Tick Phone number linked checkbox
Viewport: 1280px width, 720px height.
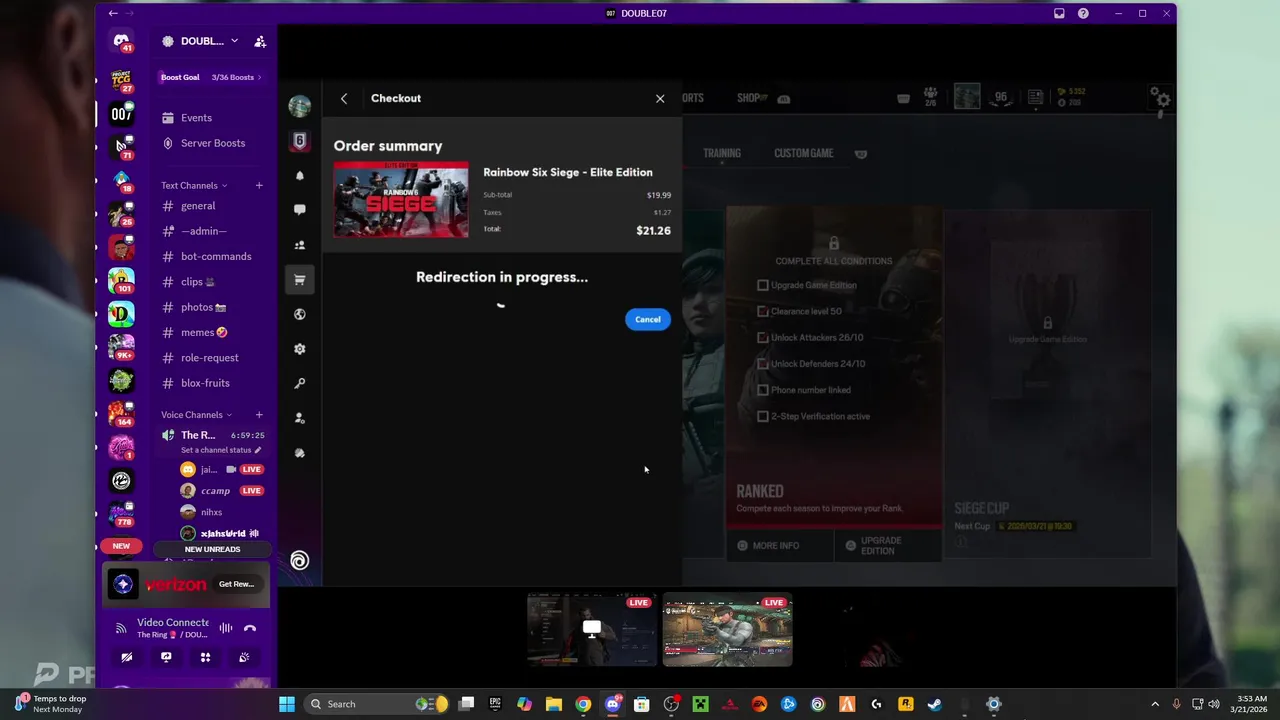point(763,390)
